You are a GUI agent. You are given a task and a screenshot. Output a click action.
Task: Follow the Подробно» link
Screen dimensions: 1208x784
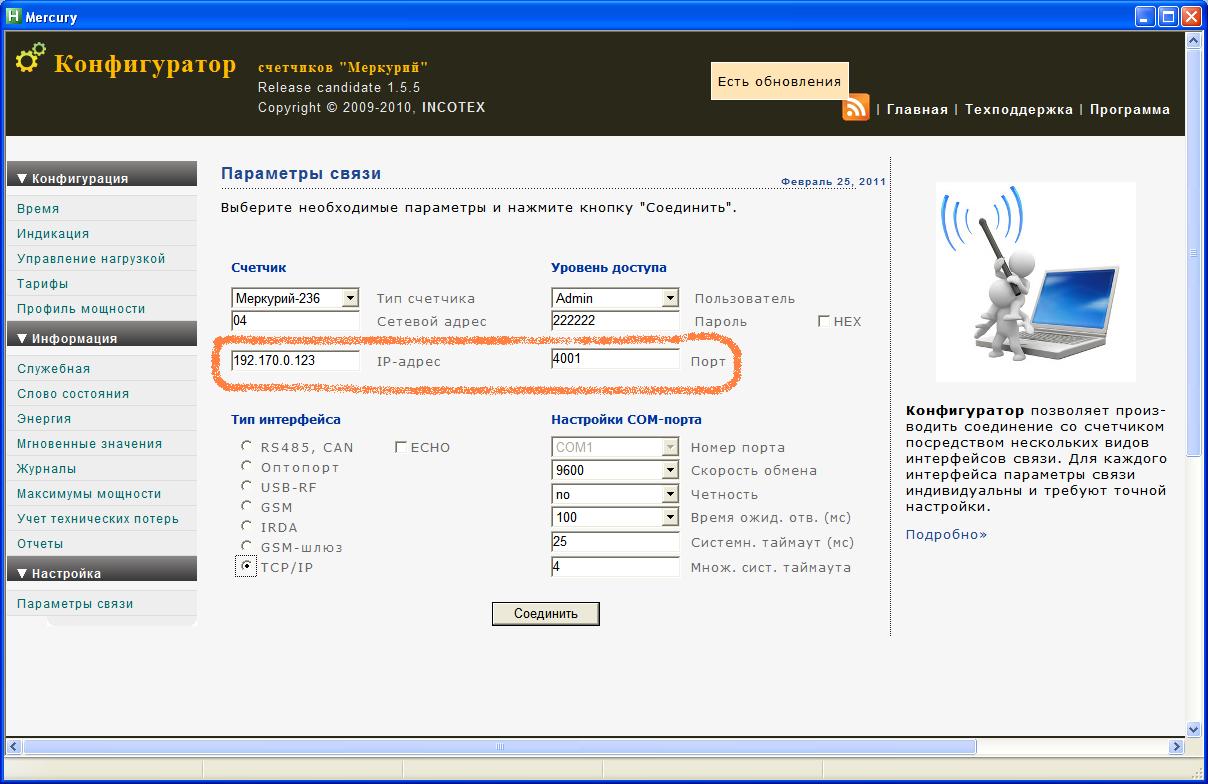pyautogui.click(x=946, y=535)
